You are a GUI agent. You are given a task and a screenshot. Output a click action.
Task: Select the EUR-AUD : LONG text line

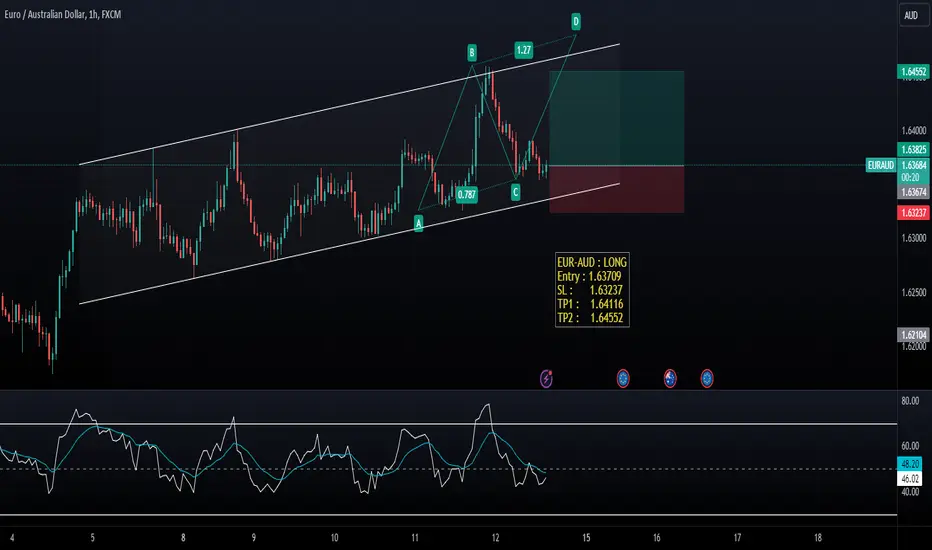click(592, 262)
